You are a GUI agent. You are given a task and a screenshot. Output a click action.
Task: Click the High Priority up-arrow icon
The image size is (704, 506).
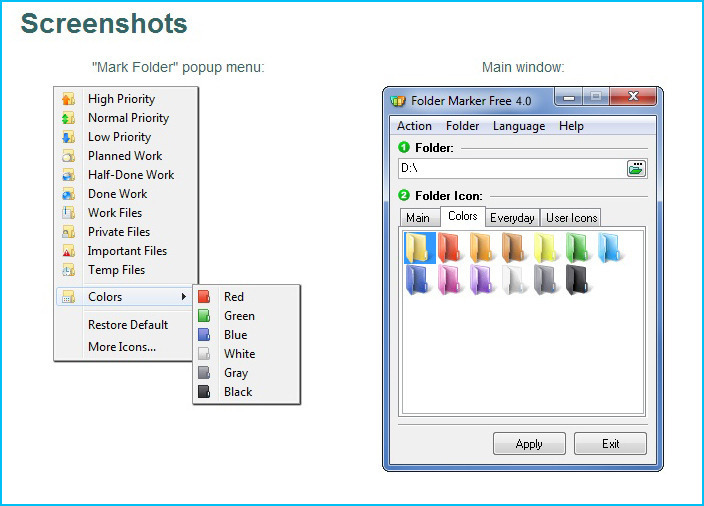pyautogui.click(x=68, y=99)
